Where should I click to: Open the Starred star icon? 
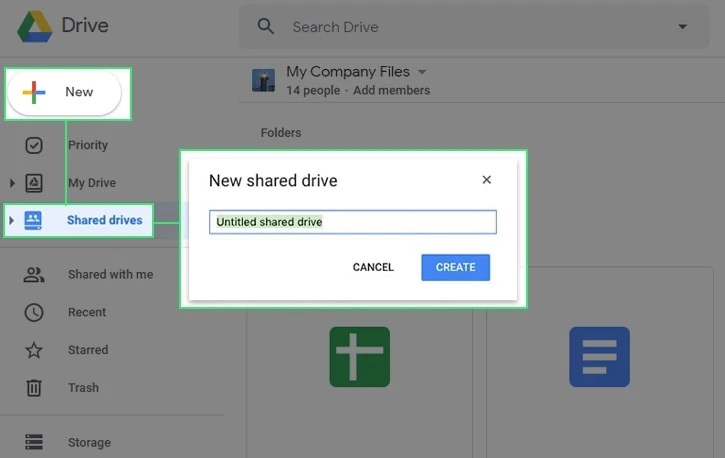tap(34, 350)
